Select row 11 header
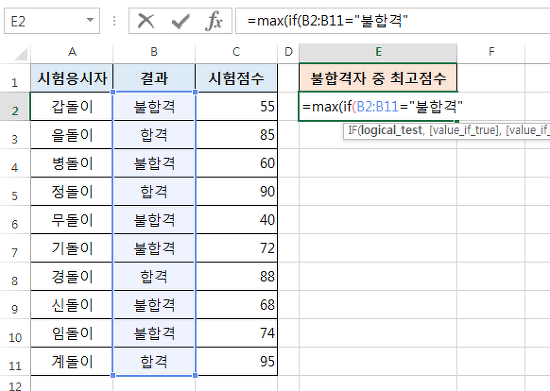The image size is (550, 391). (15, 362)
